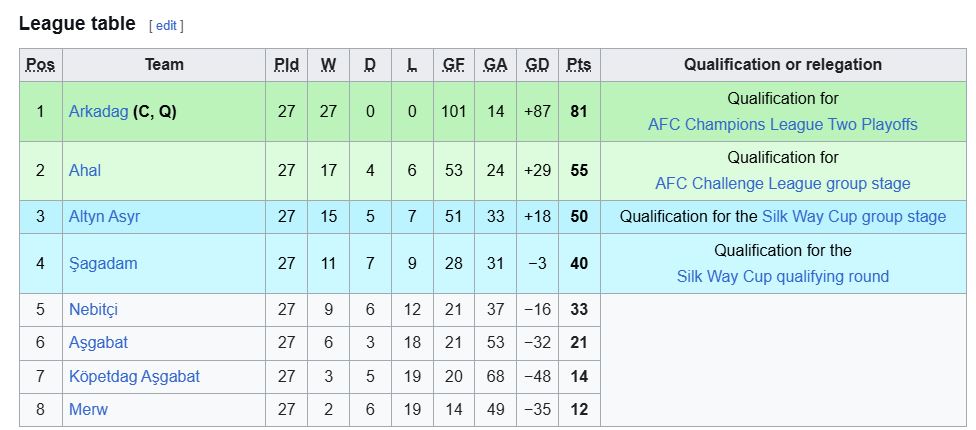Click the GA column header abbreviation
Screen dimensions: 976x430
tap(495, 65)
